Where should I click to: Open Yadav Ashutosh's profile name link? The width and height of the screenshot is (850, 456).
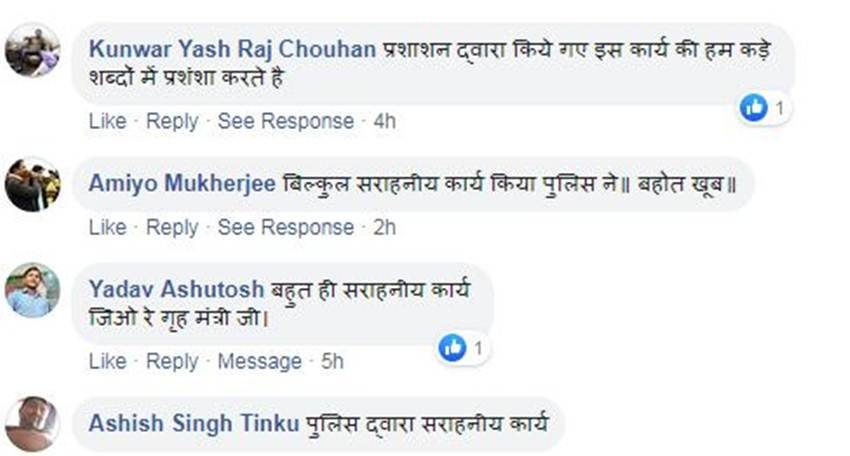click(176, 290)
